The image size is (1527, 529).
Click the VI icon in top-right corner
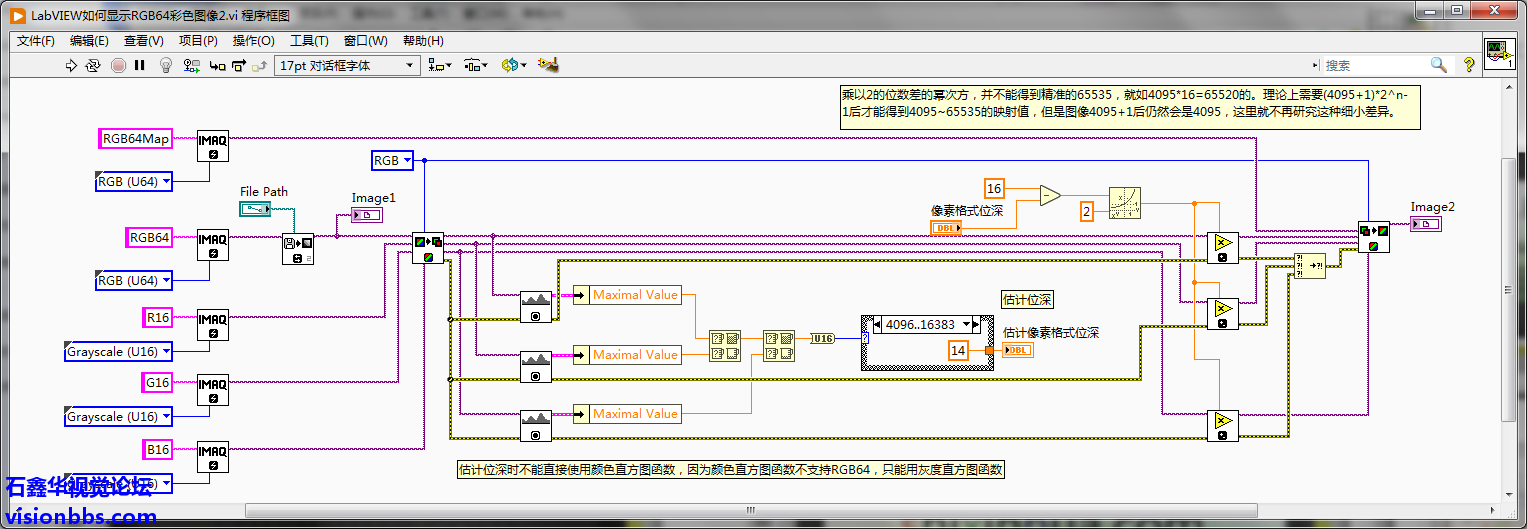click(x=1502, y=53)
